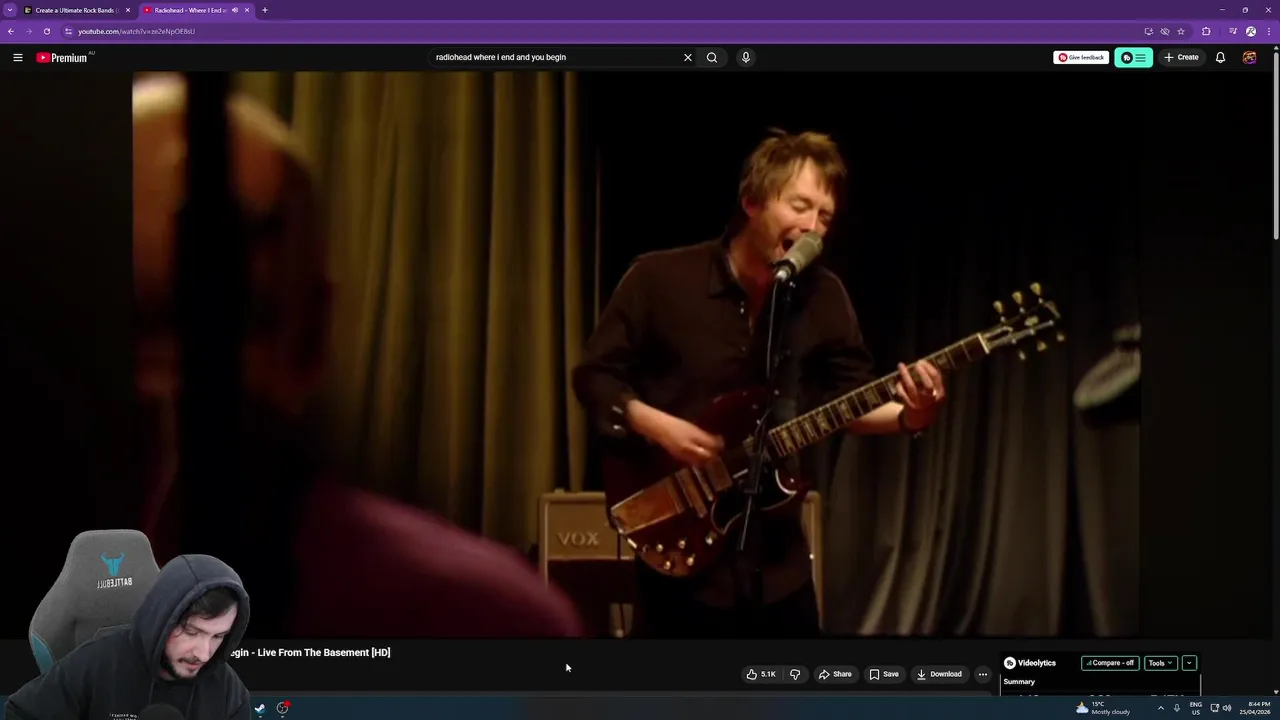Open the browser extensions puzzle icon

coord(1206,31)
